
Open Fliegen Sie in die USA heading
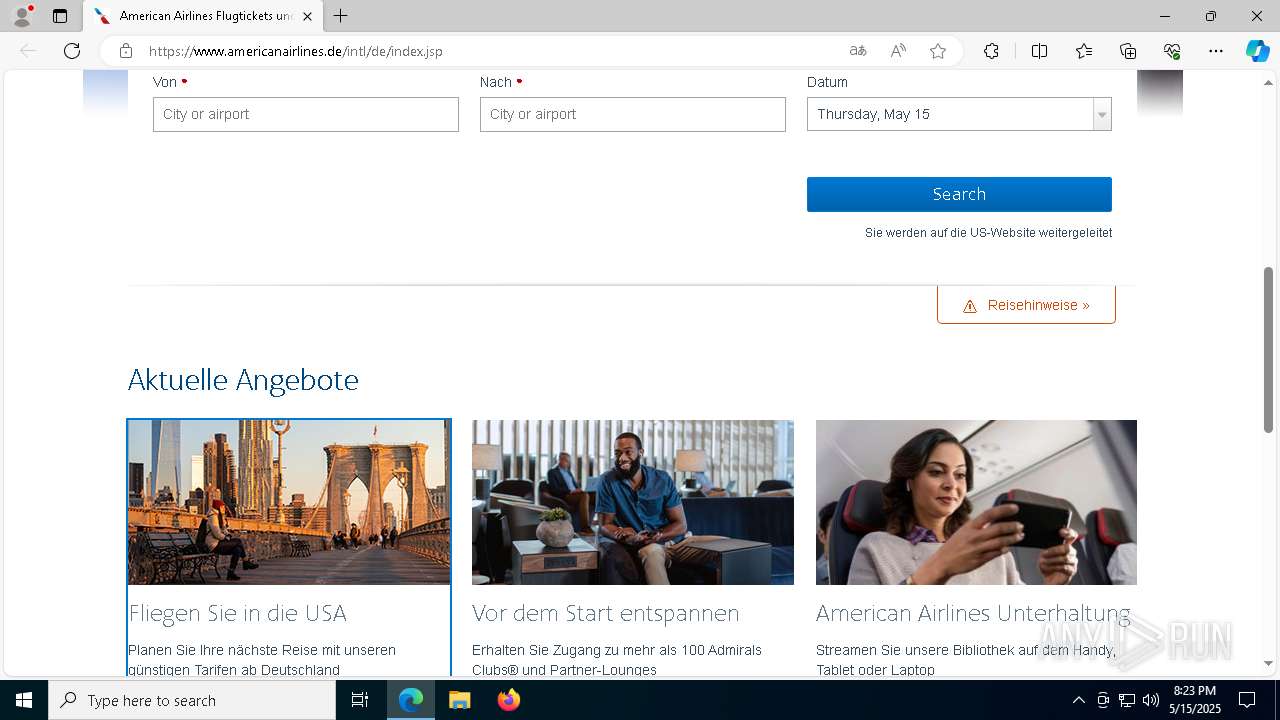(x=238, y=613)
